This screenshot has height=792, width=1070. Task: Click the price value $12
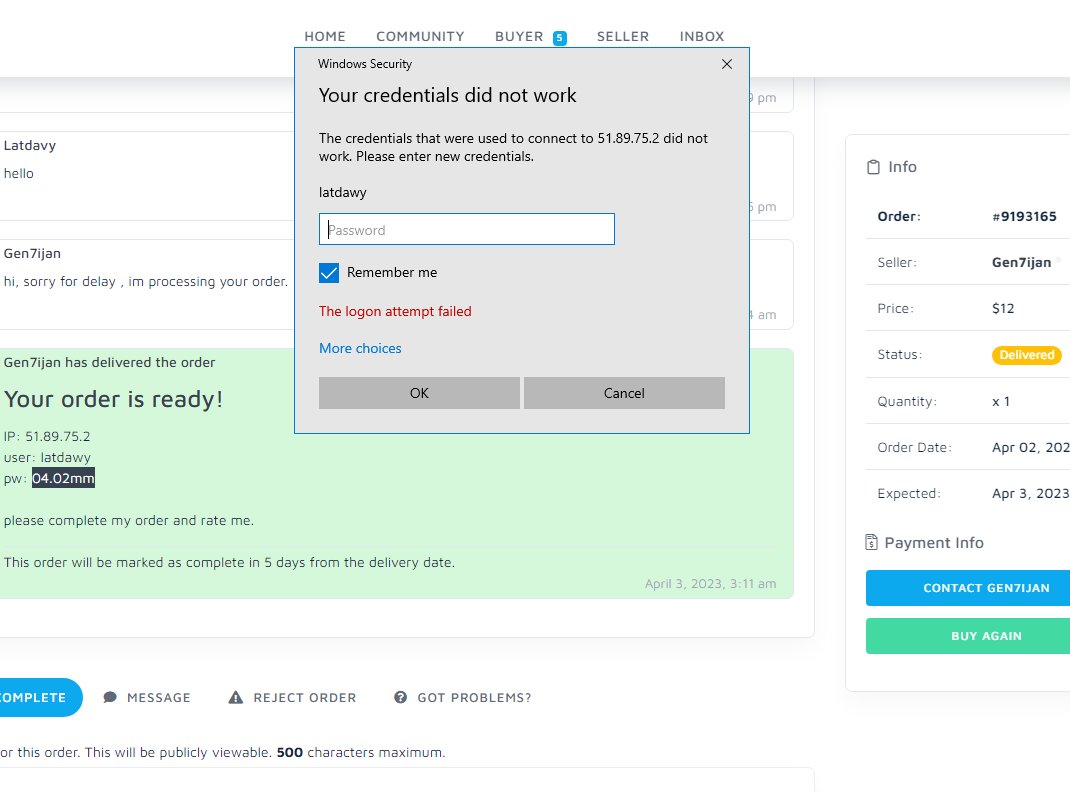pyautogui.click(x=1003, y=308)
